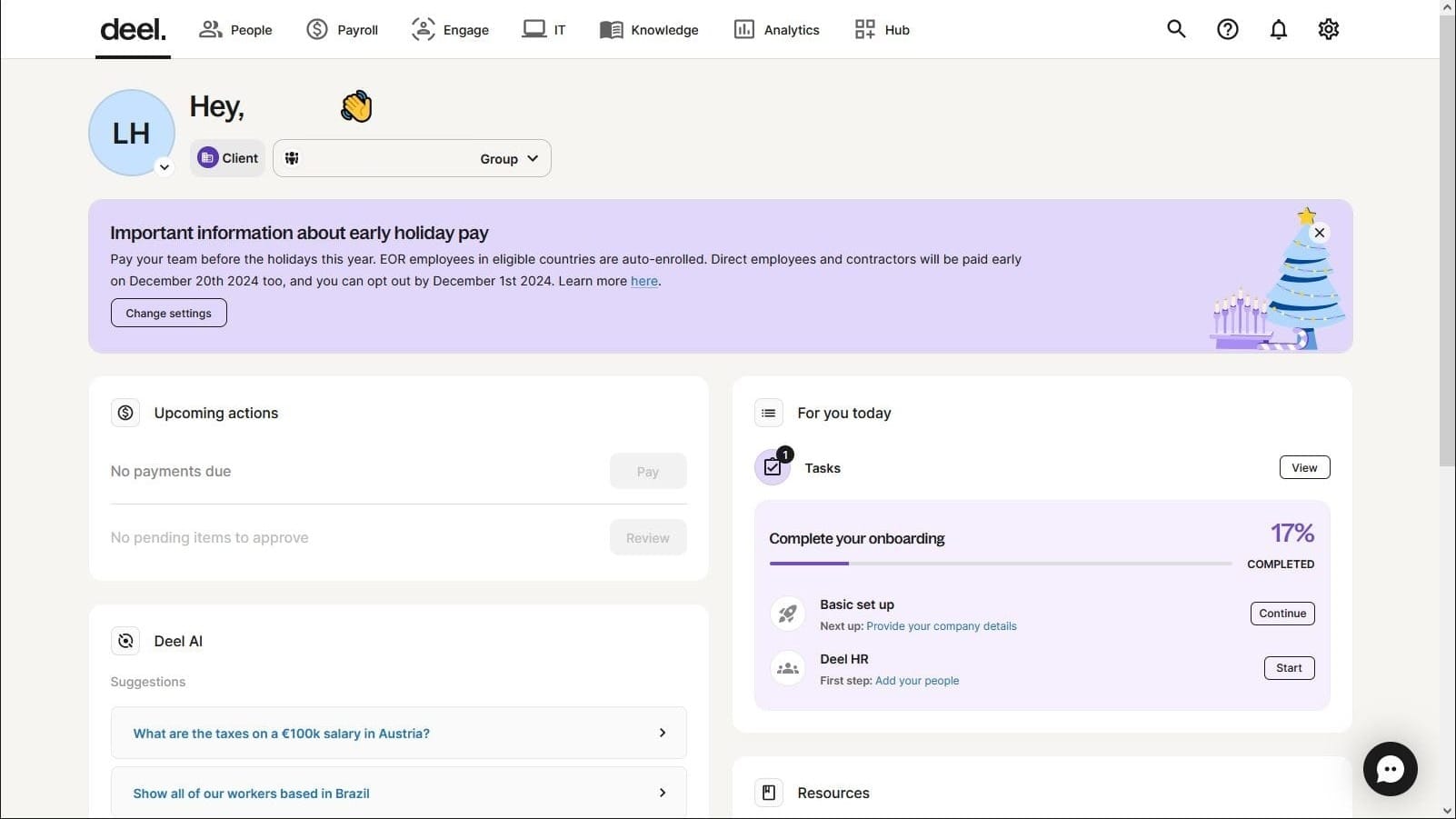Open the IT menu
1456x819 pixels.
pyautogui.click(x=544, y=30)
